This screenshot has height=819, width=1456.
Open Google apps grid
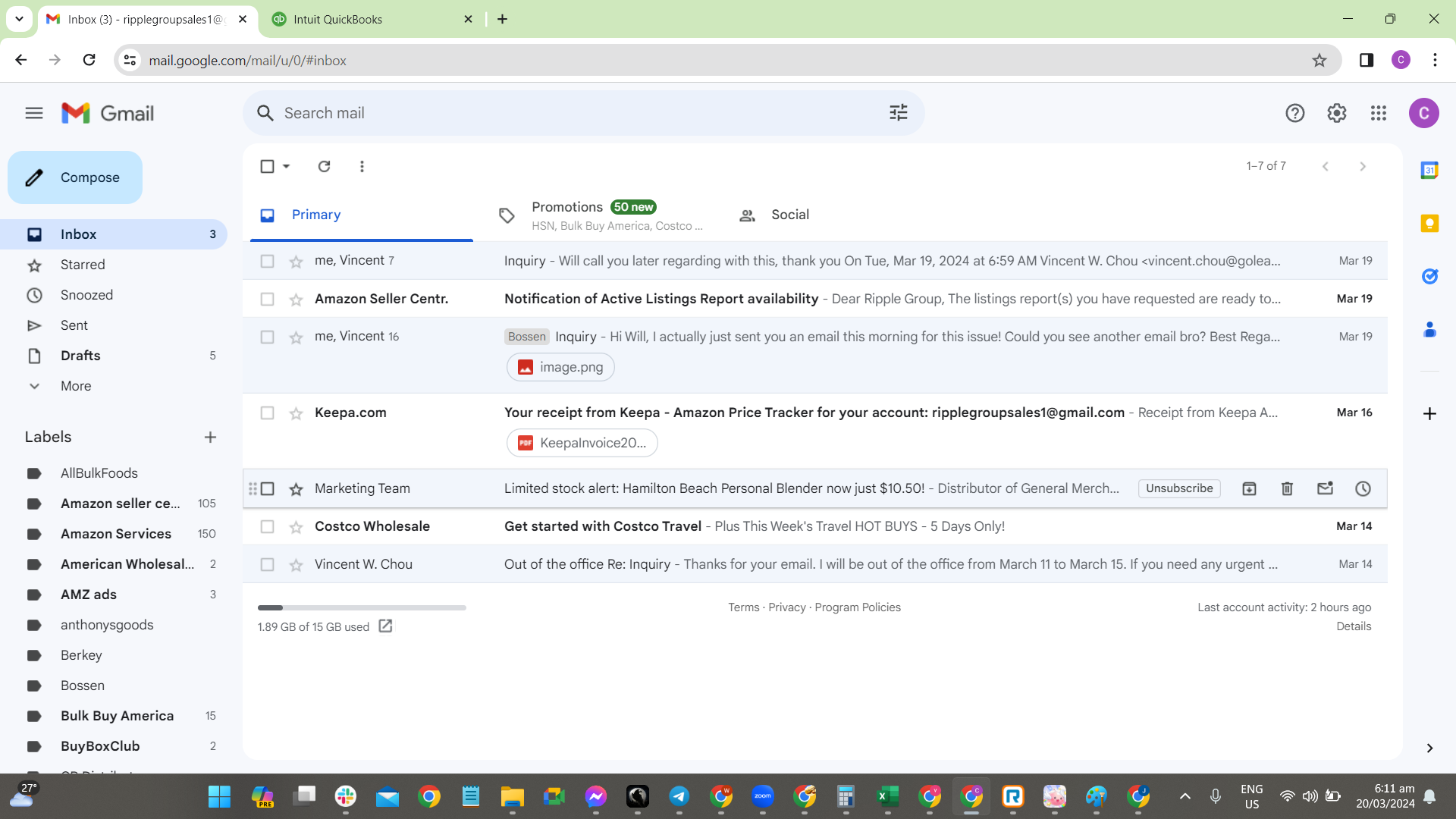pyautogui.click(x=1379, y=114)
